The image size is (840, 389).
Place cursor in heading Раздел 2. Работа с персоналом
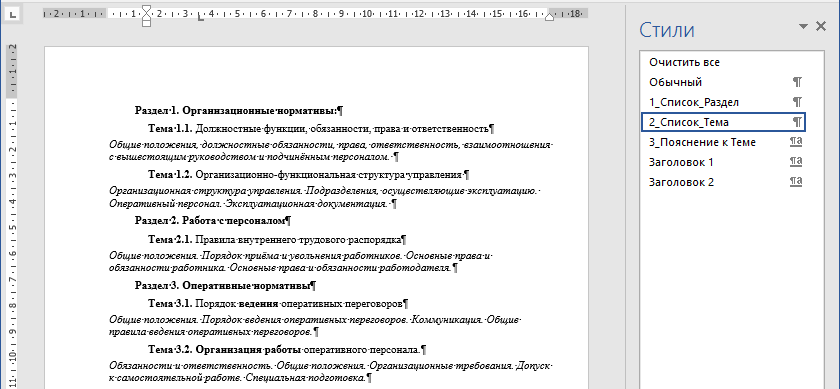click(x=213, y=220)
